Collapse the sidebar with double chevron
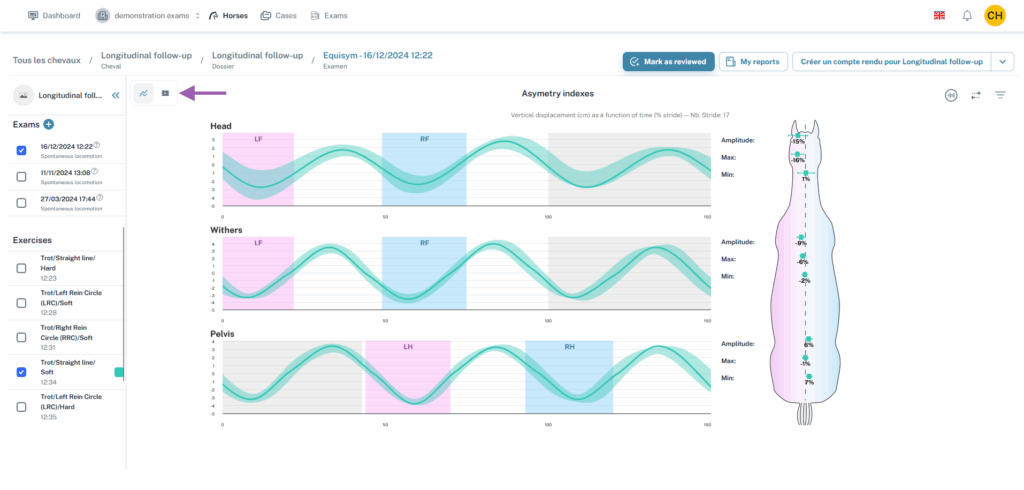The image size is (1024, 490). pyautogui.click(x=115, y=96)
